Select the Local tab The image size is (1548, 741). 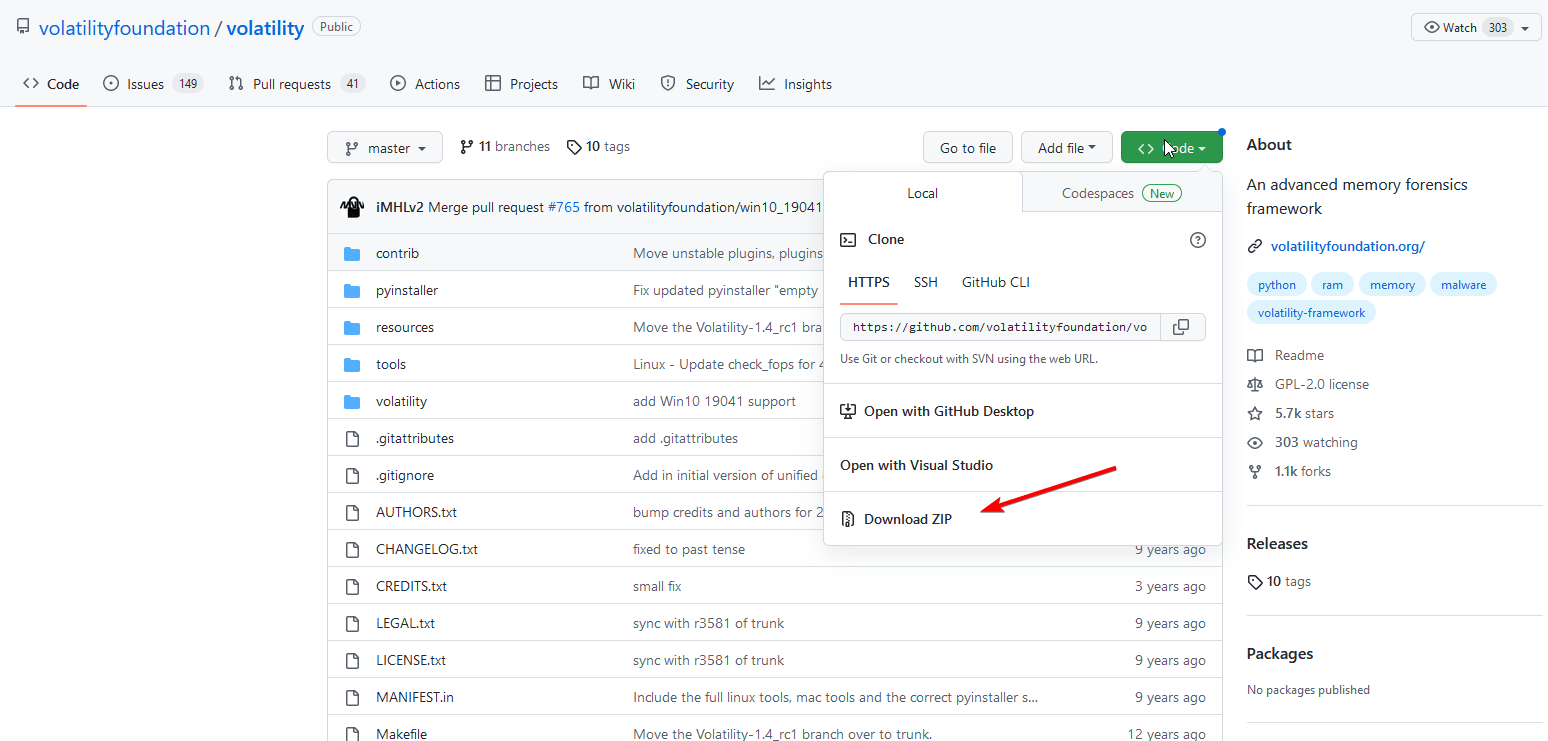pos(923,193)
